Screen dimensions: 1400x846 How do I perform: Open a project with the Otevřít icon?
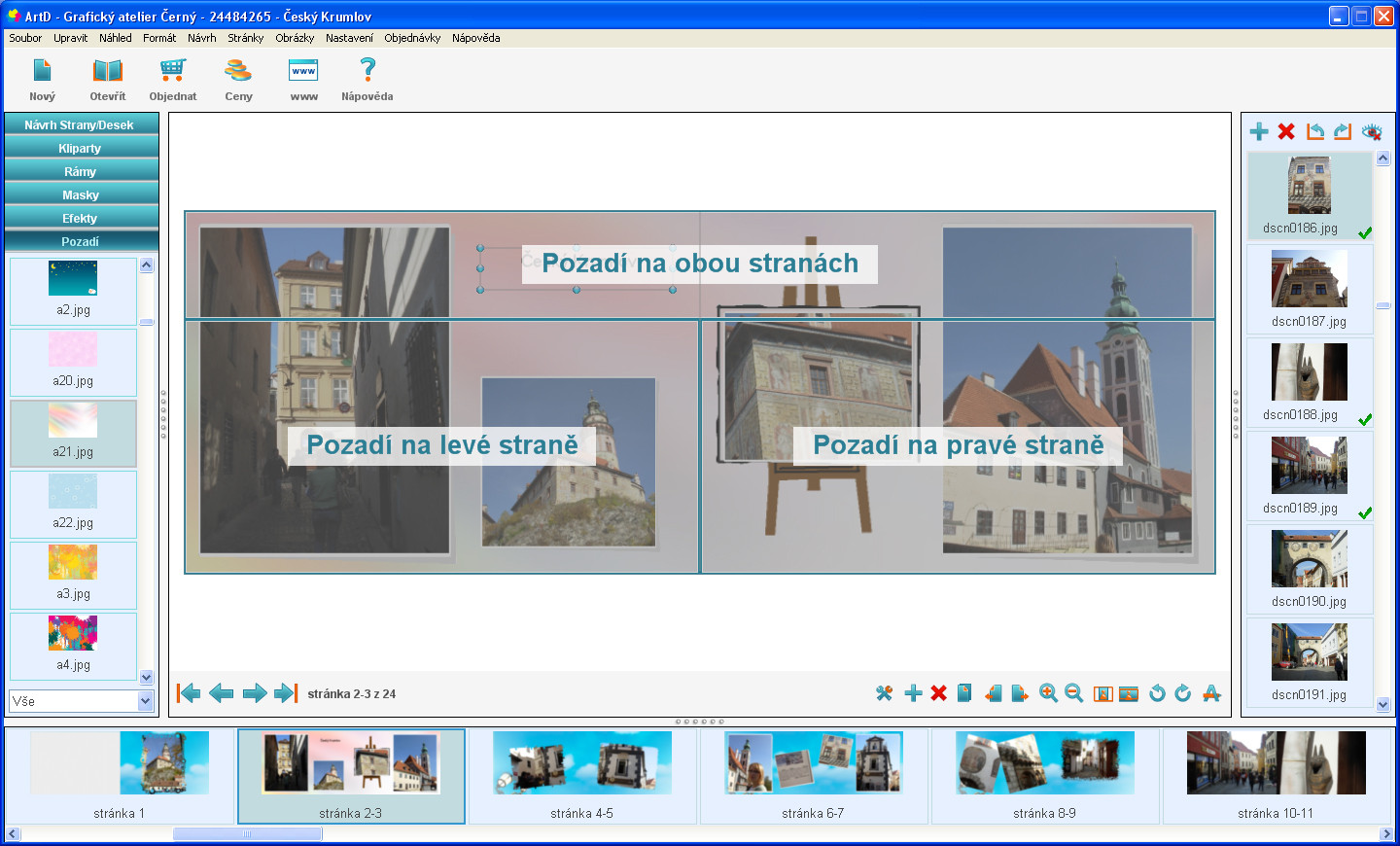[x=108, y=71]
